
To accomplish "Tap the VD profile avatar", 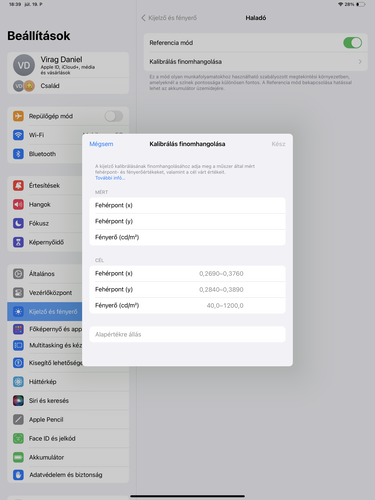I will 24,65.
